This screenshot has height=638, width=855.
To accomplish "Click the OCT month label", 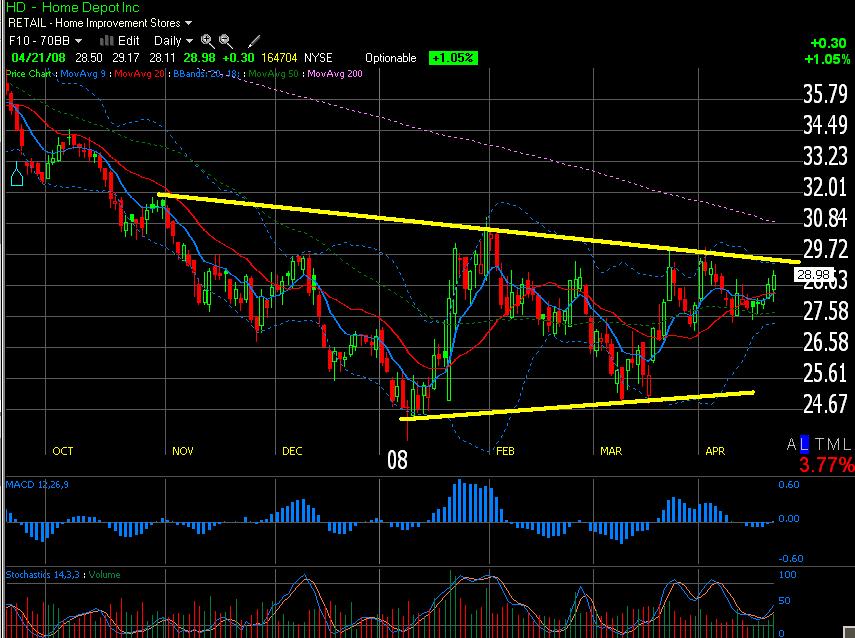I will coord(63,451).
